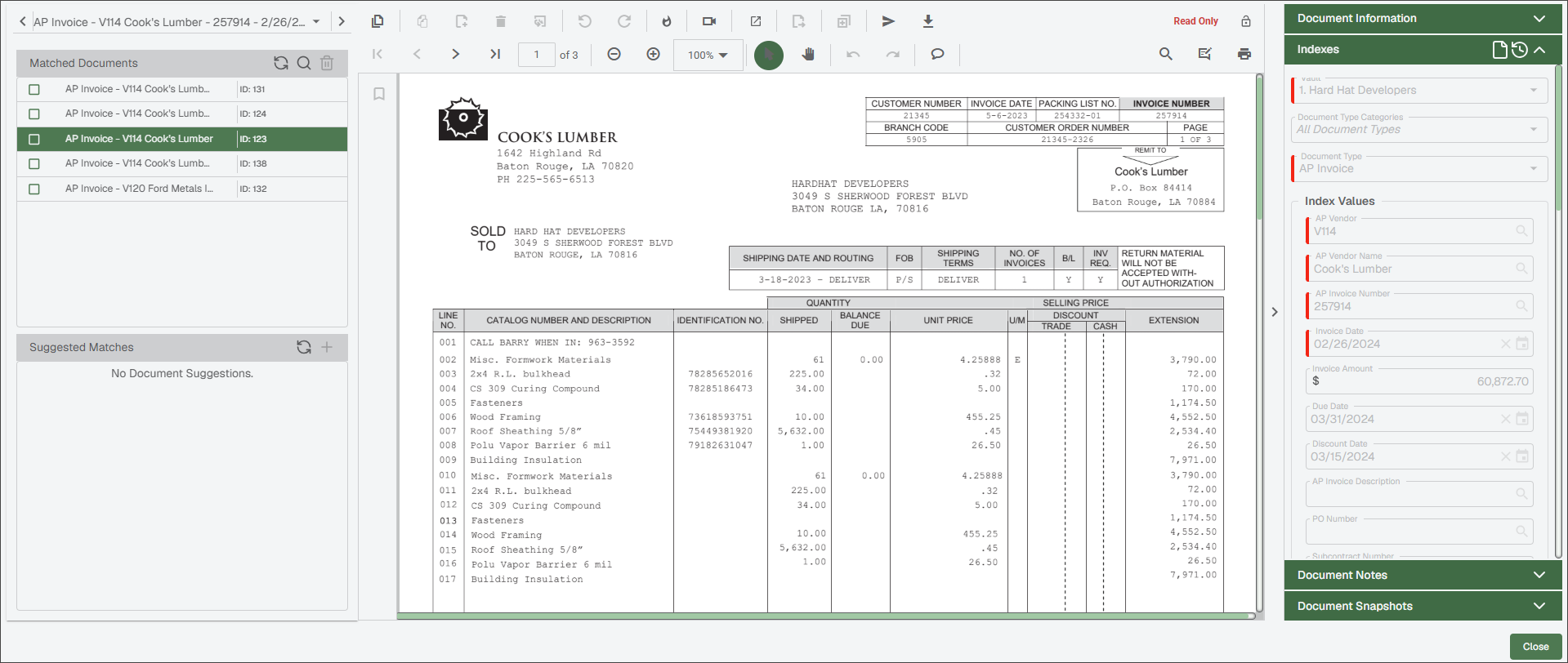The width and height of the screenshot is (1568, 663).
Task: Select AP Invoice row with ID: 138
Action: coord(182,163)
